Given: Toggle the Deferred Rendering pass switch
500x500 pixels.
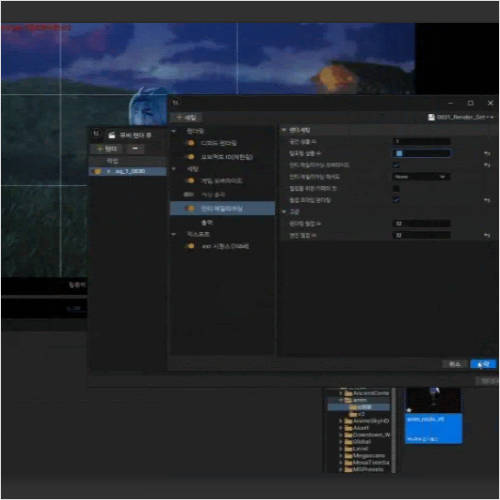Looking at the screenshot, I should point(189,143).
